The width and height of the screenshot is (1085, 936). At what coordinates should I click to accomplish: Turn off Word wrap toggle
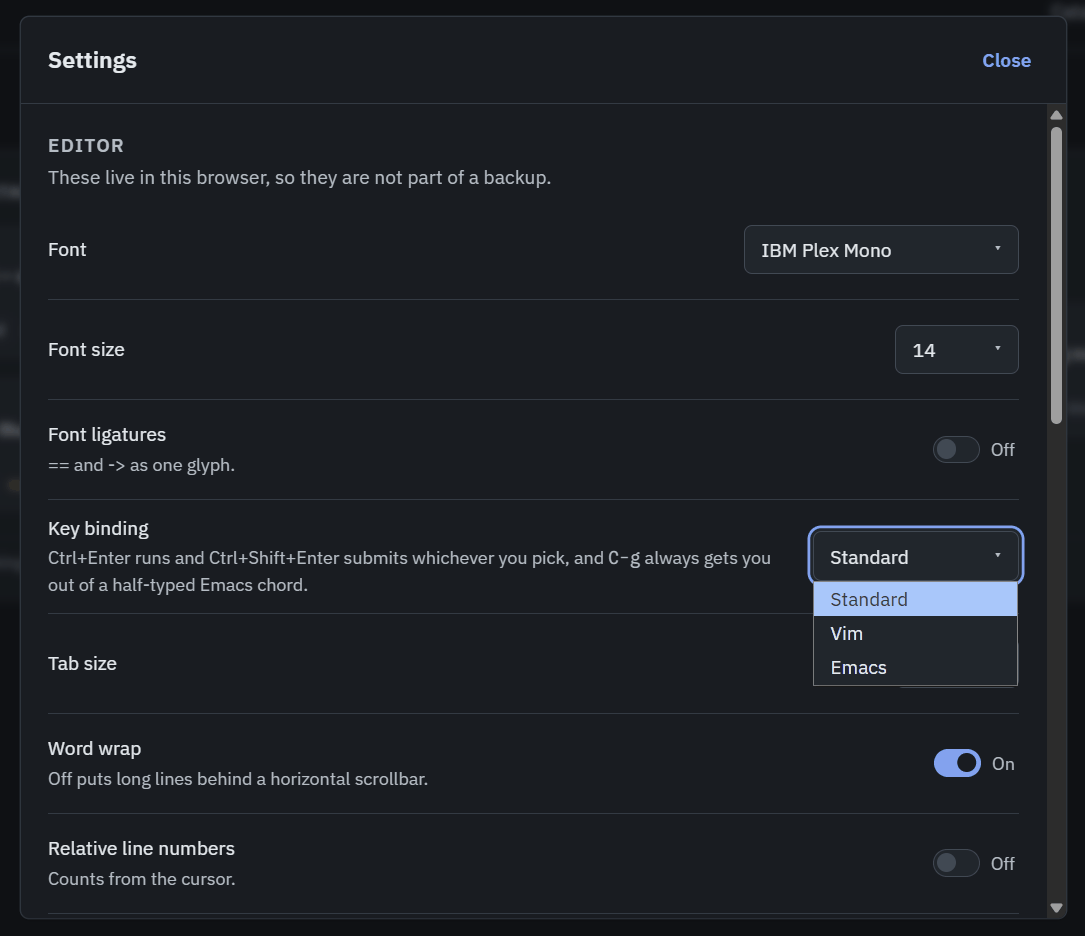pos(957,763)
